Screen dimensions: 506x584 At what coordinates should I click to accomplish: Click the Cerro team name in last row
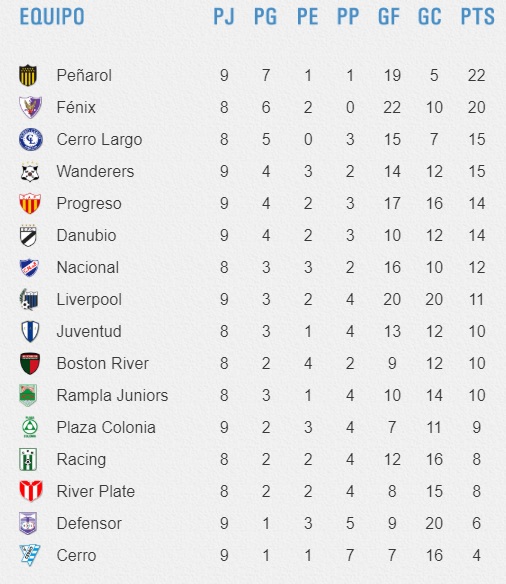click(x=76, y=556)
